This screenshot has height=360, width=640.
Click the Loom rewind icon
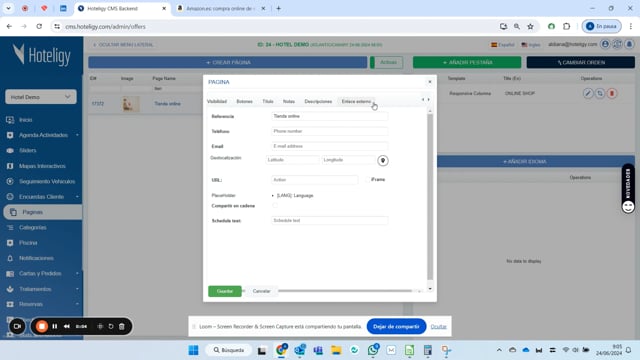click(x=67, y=326)
